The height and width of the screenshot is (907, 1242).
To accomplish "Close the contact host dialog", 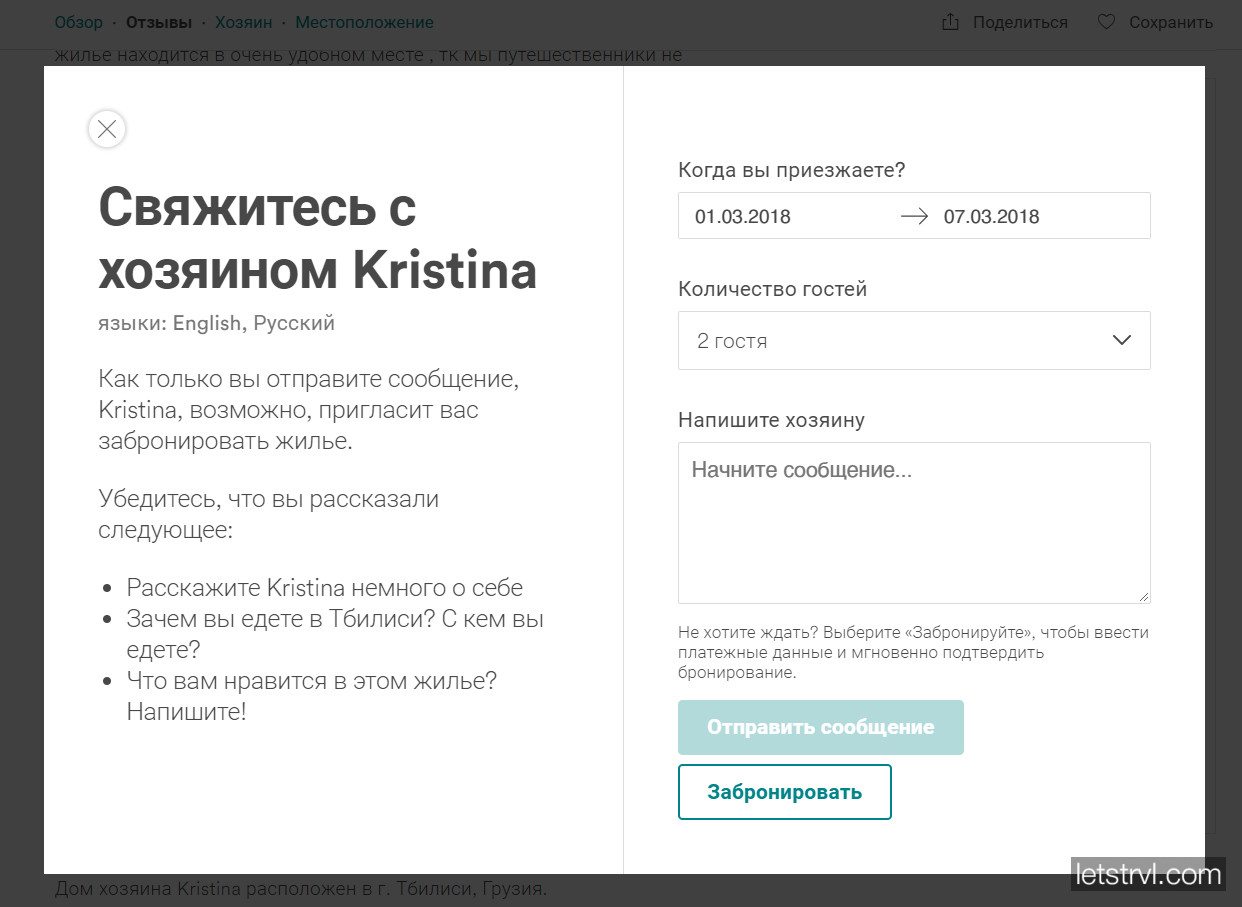I will coord(107,129).
